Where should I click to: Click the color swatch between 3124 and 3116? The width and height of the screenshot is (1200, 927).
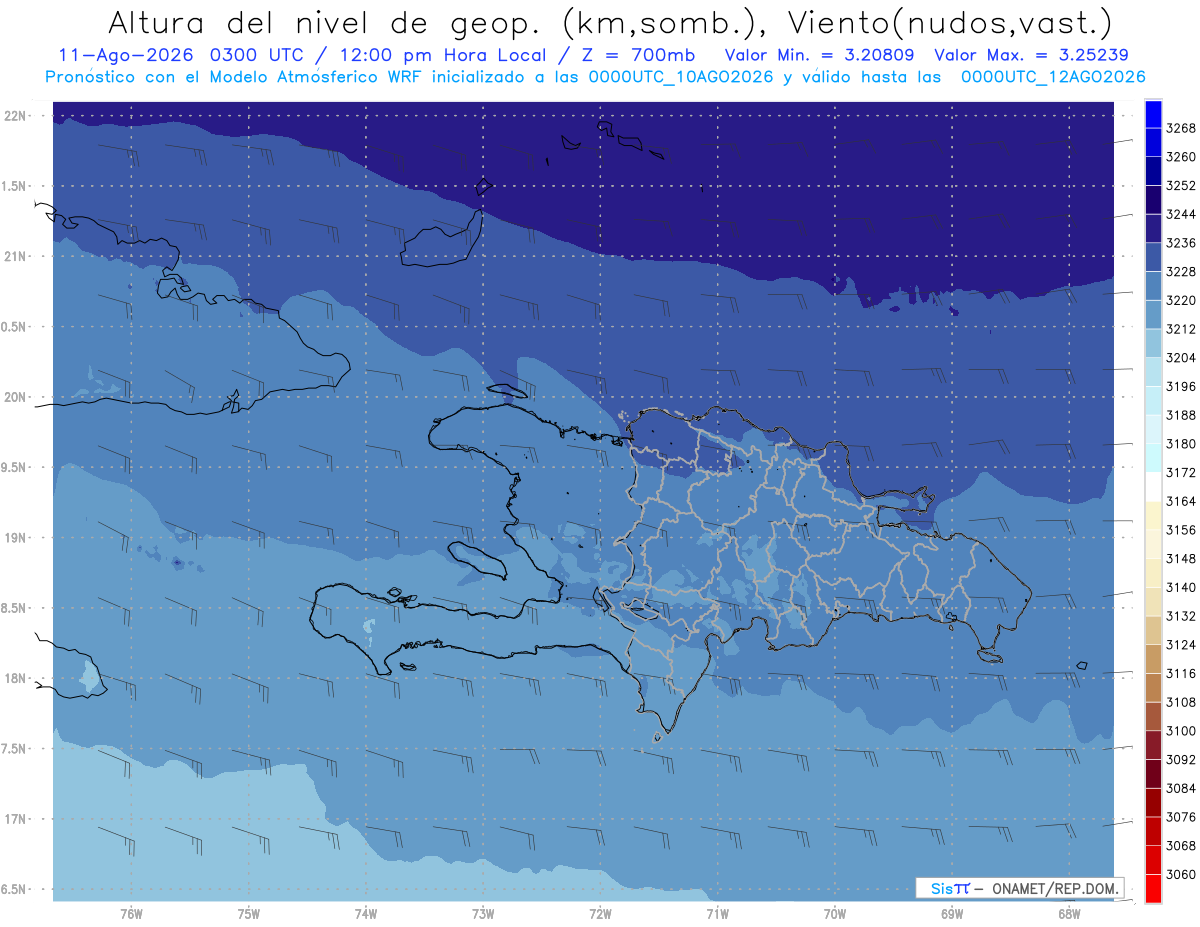pos(1153,659)
